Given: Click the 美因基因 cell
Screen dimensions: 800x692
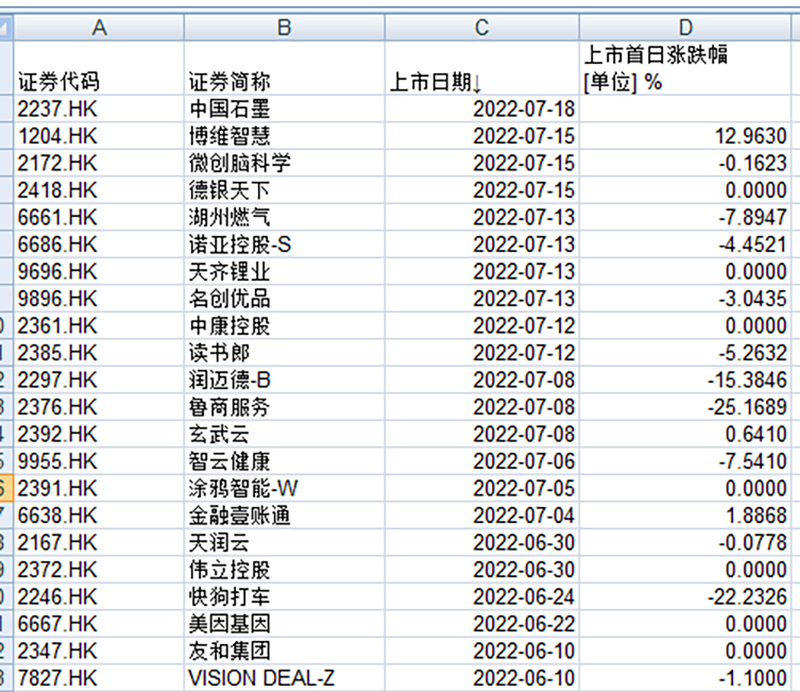Looking at the screenshot, I should pos(284,623).
